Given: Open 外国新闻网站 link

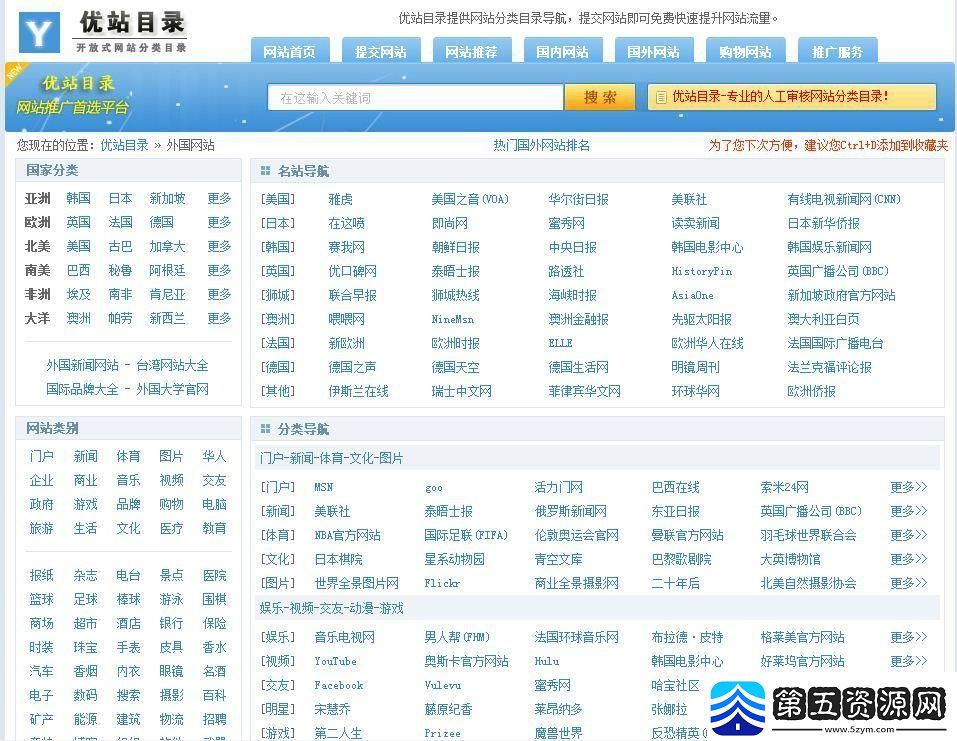Looking at the screenshot, I should 82,365.
